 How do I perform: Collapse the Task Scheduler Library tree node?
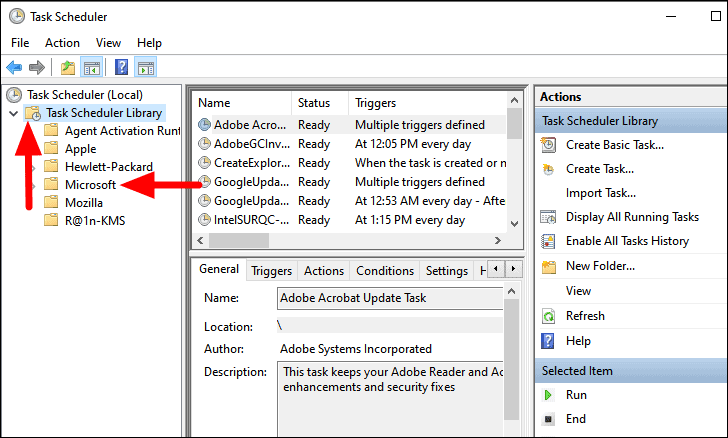[x=13, y=113]
